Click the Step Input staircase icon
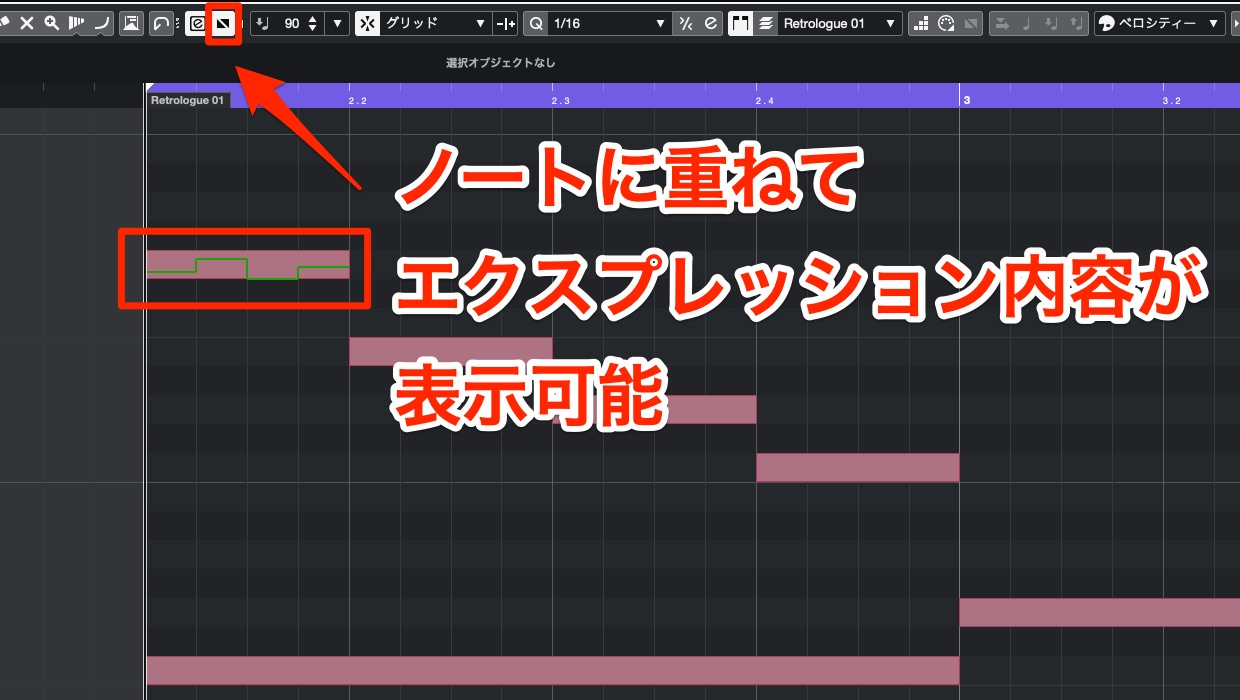The width and height of the screenshot is (1240, 700). click(x=920, y=23)
